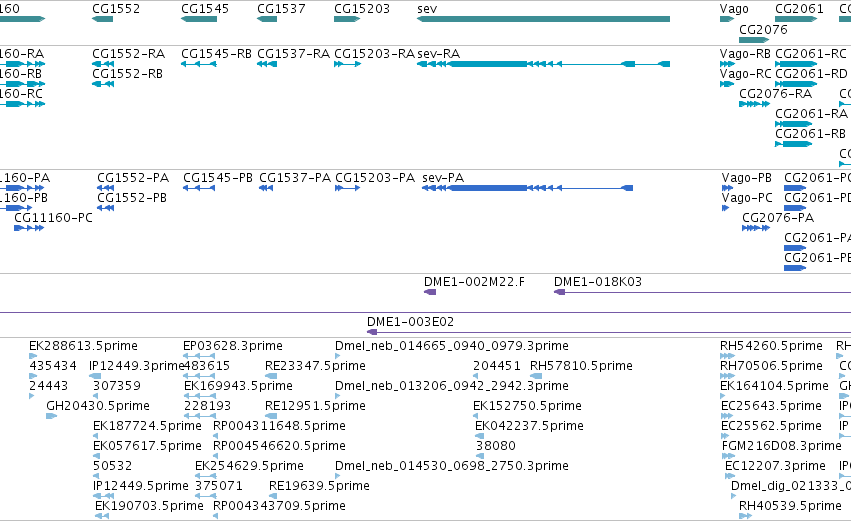Select EST EK288613.5prime
Image resolution: width=851 pixels, height=521 pixels.
point(33,356)
